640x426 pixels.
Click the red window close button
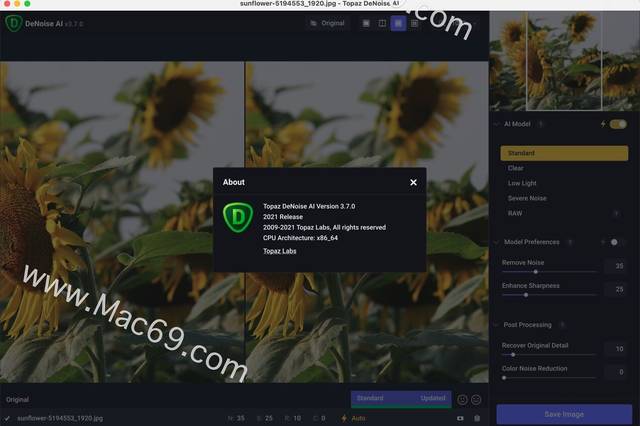tap(7, 3)
